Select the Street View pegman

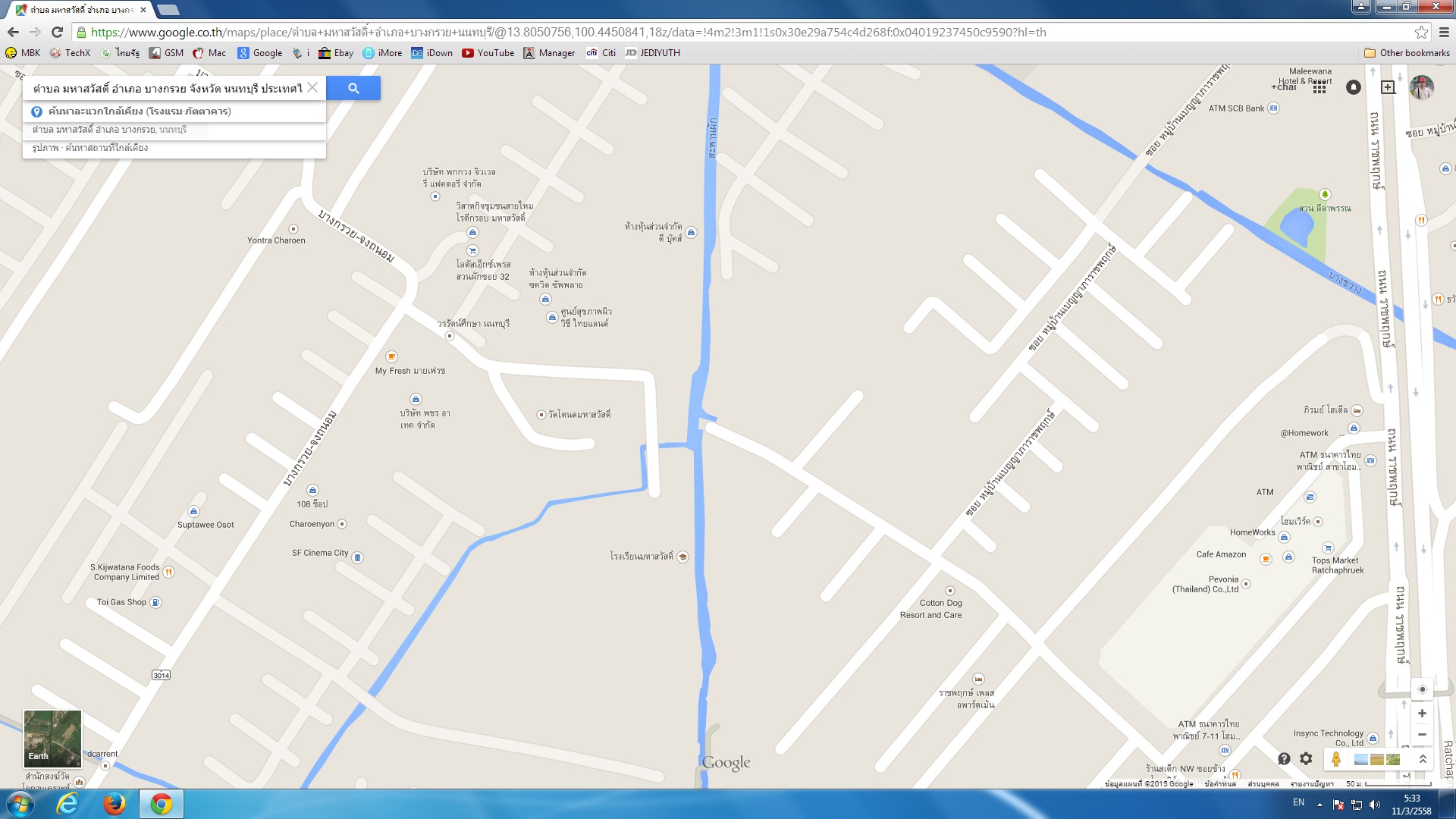tap(1336, 759)
